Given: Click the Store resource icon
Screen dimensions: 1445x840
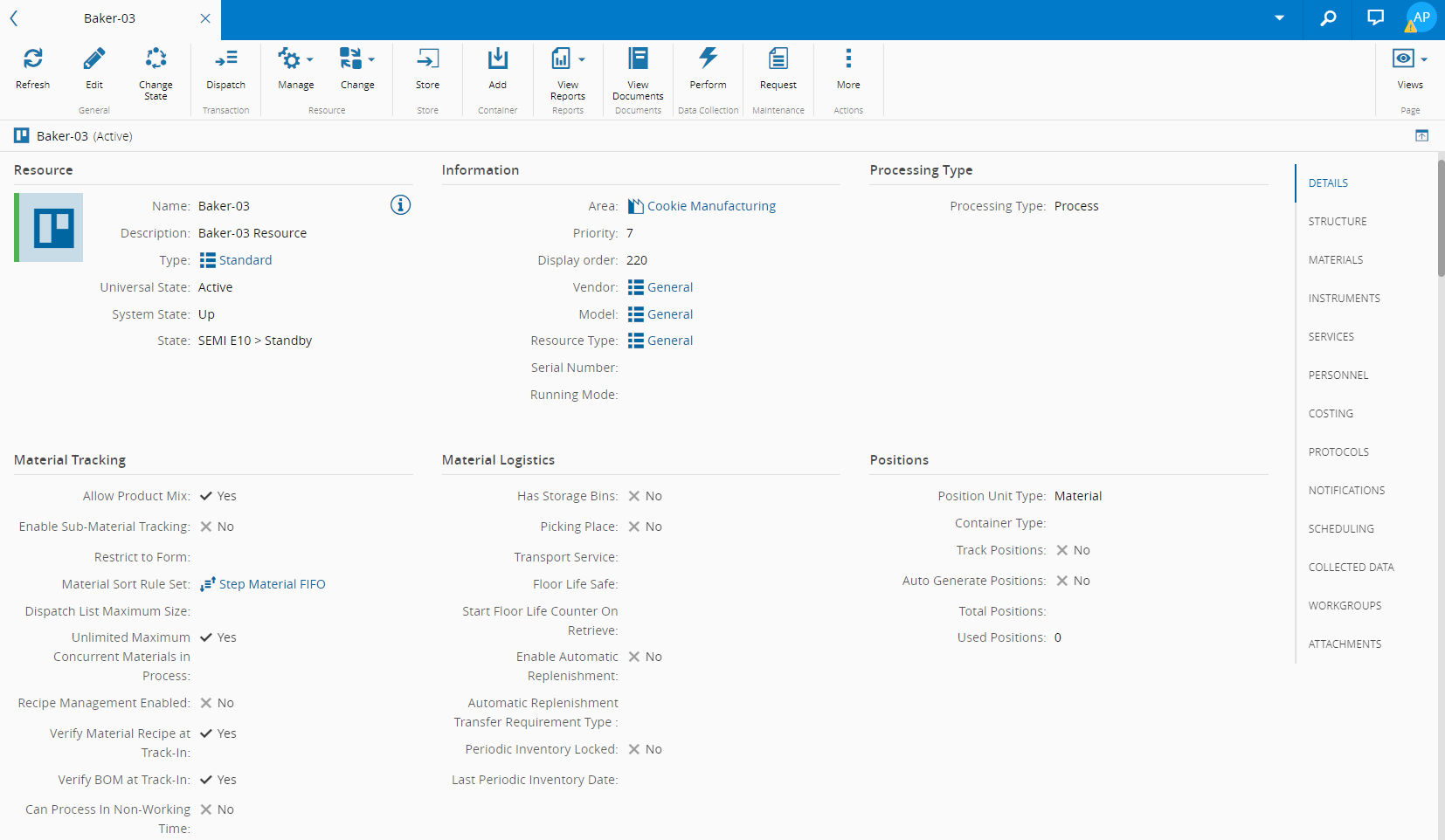Looking at the screenshot, I should click(x=427, y=59).
